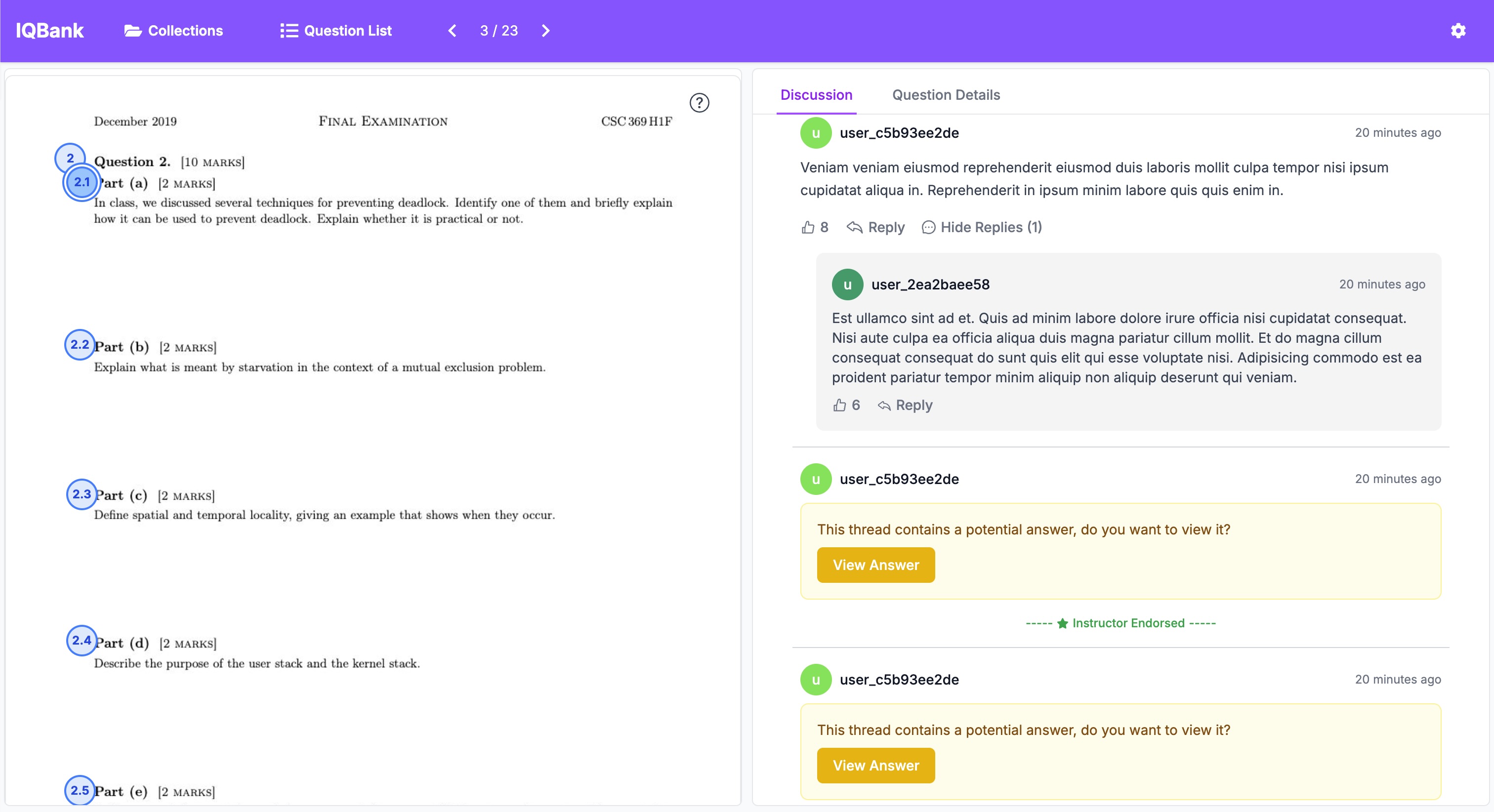This screenshot has width=1494, height=812.
Task: Open the Collections folder
Action: 173,31
